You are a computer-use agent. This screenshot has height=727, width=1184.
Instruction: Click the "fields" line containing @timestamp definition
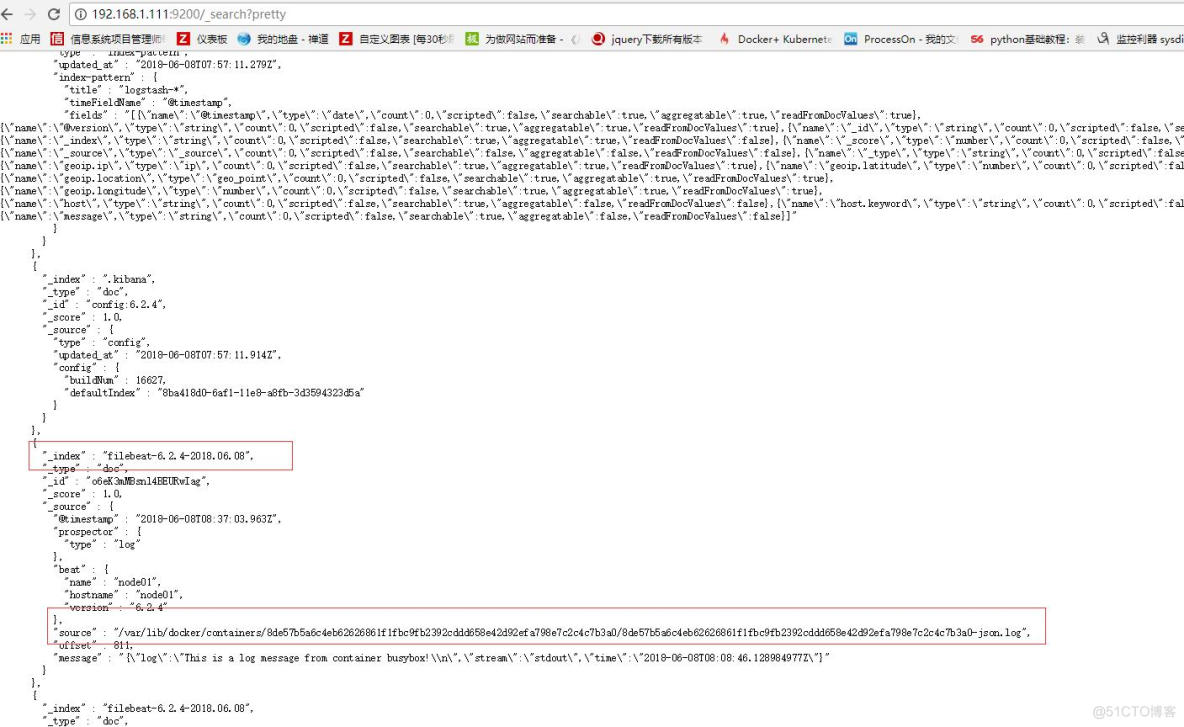tap(494, 116)
